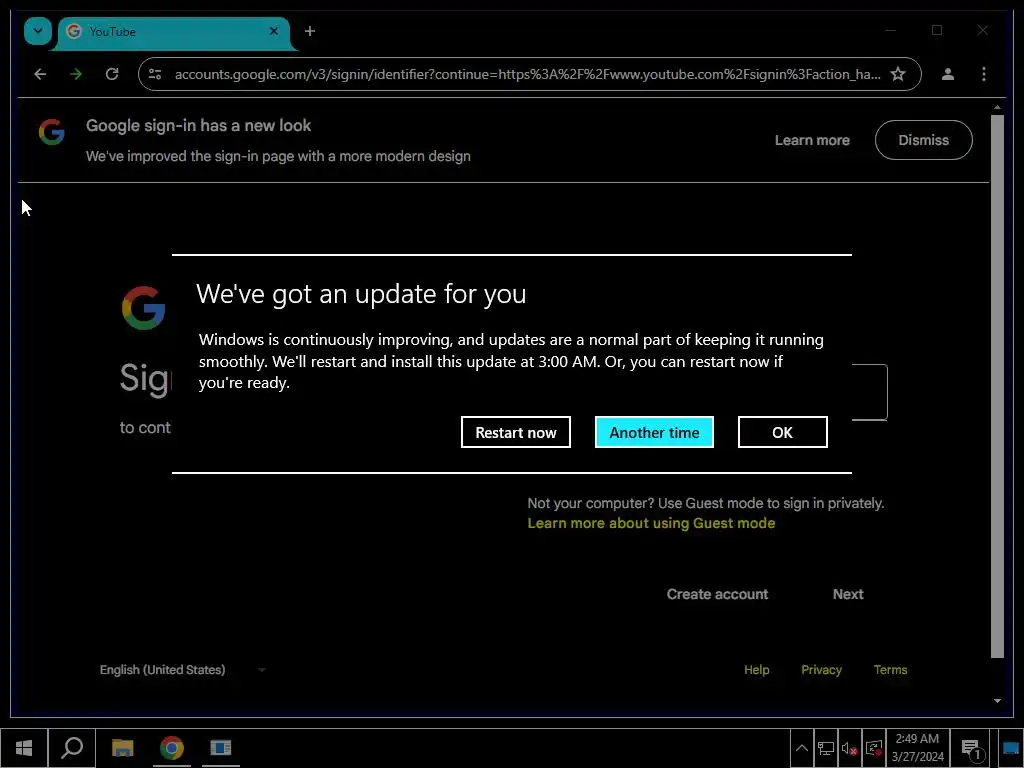Viewport: 1024px width, 768px height.
Task: Open a new tab with plus button
Action: pyautogui.click(x=310, y=31)
